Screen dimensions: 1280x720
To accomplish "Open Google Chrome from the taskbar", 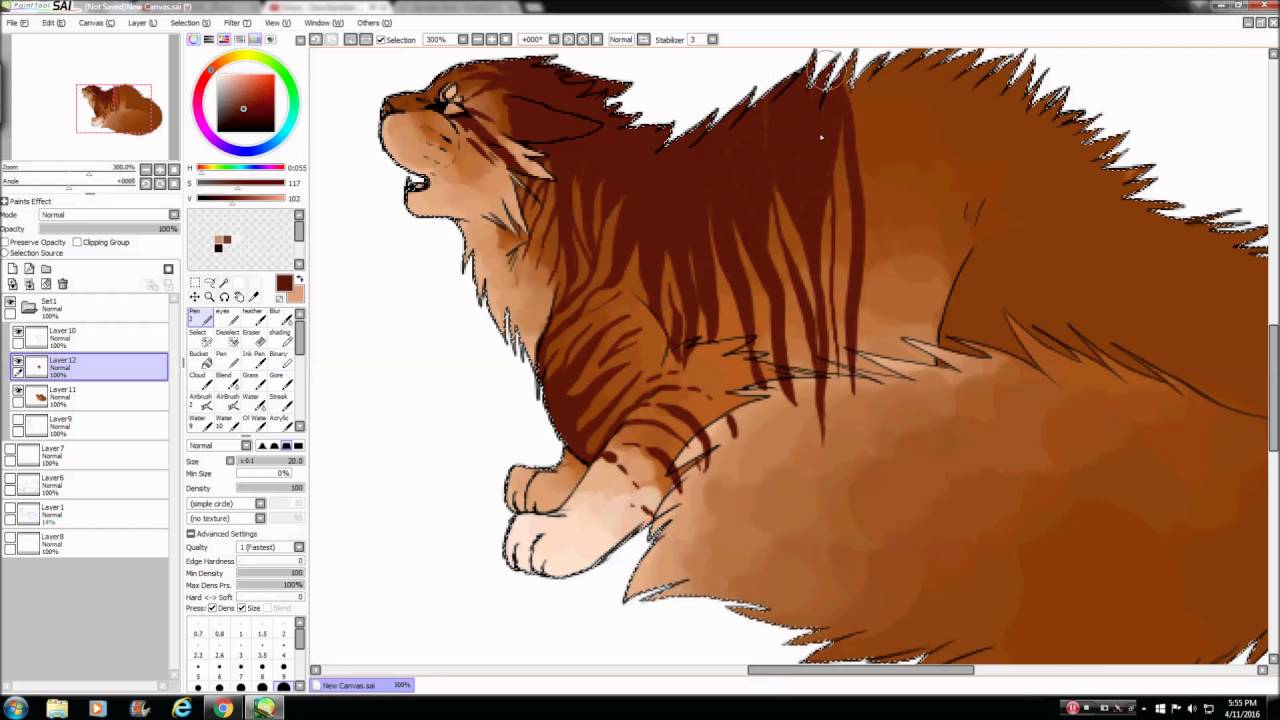I will tap(222, 708).
